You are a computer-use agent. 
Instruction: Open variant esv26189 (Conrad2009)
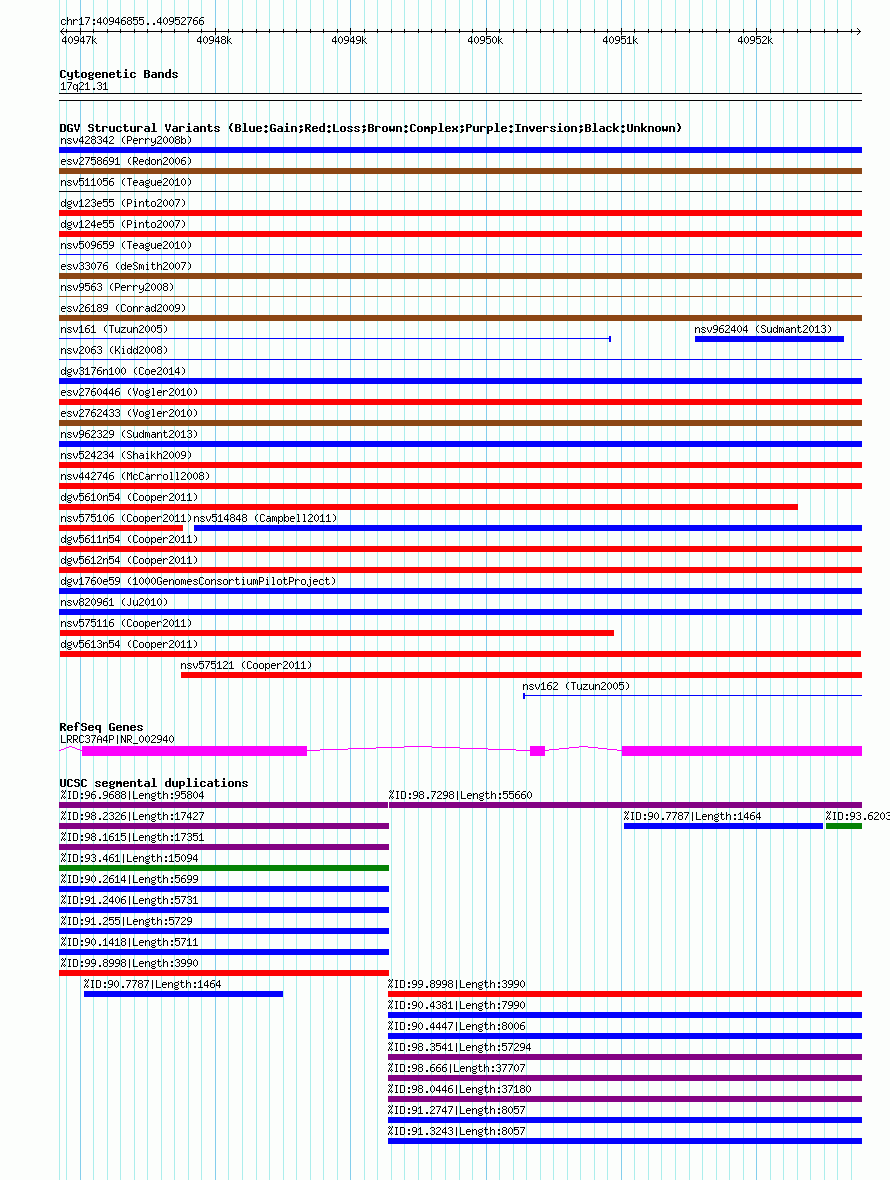pos(123,309)
